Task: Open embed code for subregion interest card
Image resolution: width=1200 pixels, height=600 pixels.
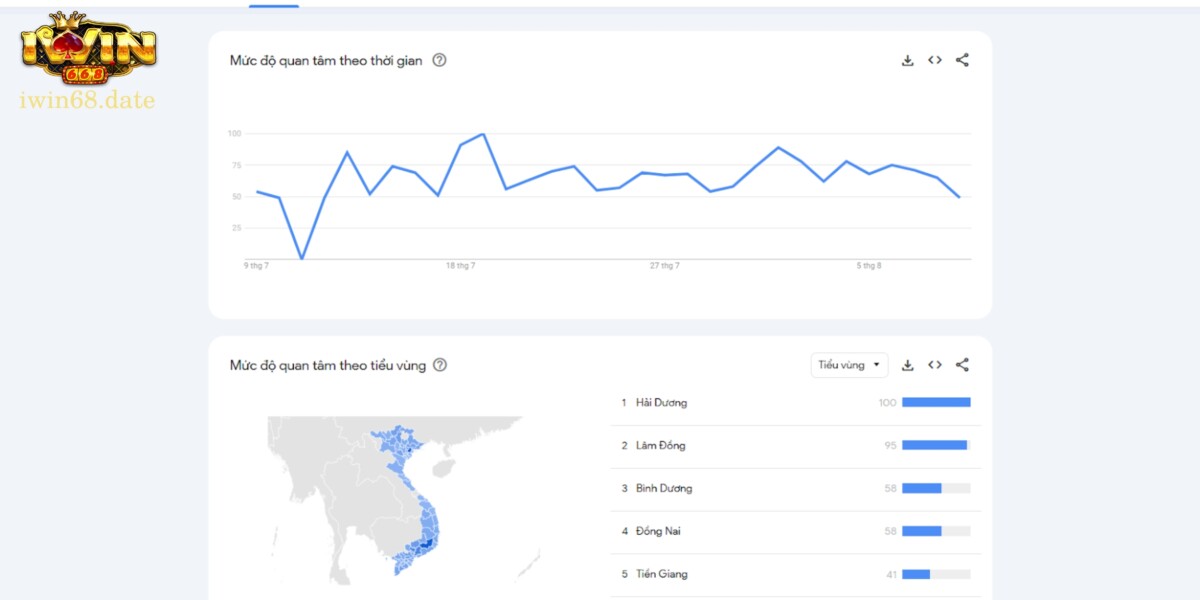Action: (935, 365)
